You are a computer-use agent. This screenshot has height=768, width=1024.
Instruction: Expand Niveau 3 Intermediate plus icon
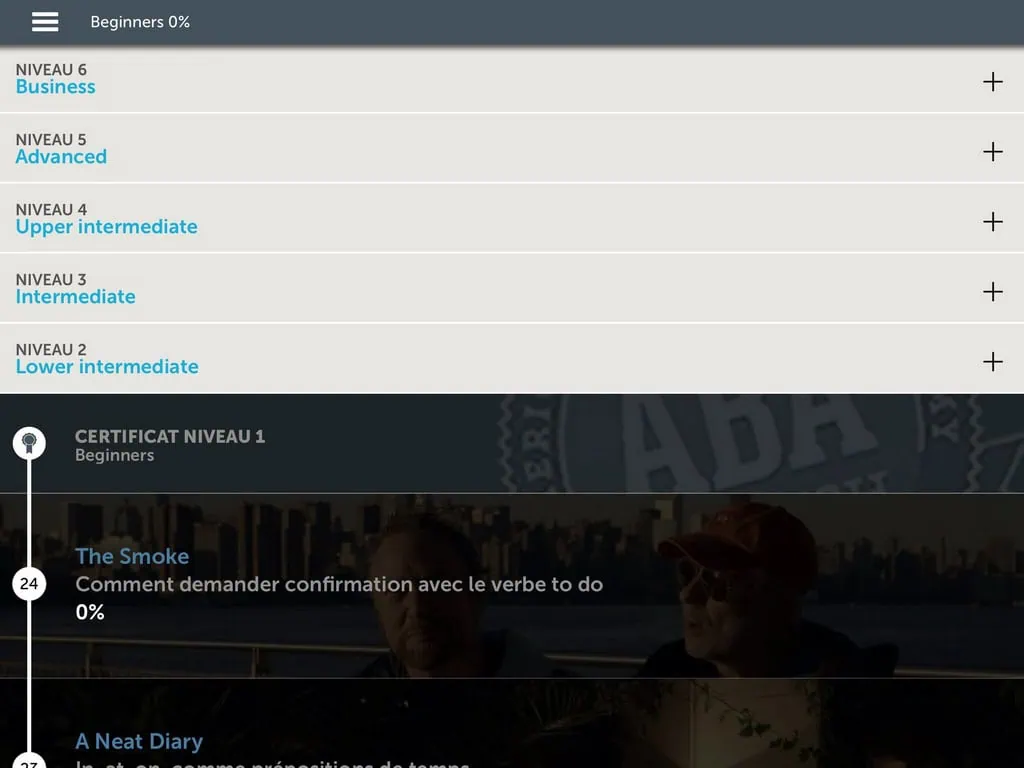(x=992, y=292)
